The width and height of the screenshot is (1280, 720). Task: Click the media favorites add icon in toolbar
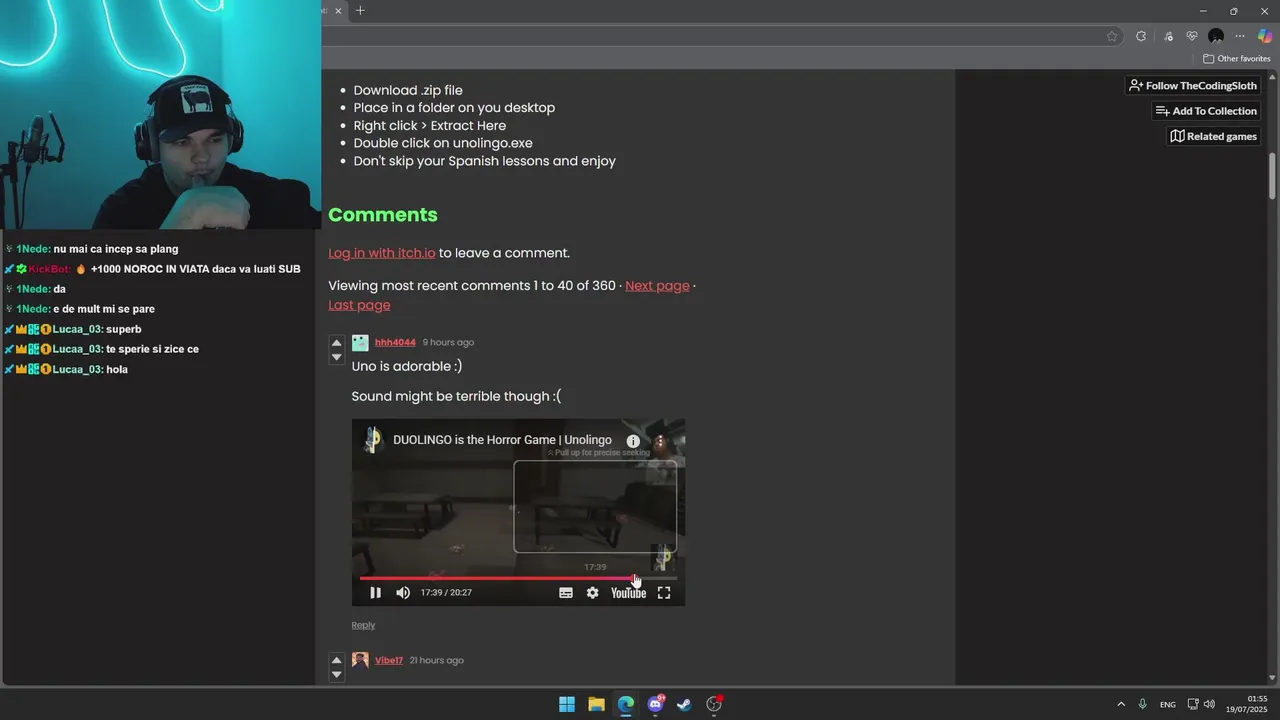(x=1168, y=36)
